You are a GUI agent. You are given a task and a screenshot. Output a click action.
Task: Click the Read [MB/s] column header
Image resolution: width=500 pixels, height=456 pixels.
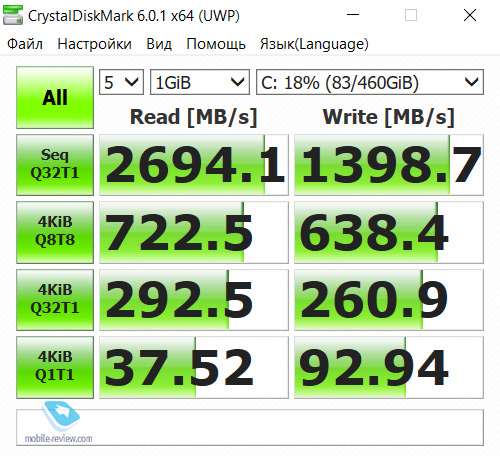tap(194, 117)
